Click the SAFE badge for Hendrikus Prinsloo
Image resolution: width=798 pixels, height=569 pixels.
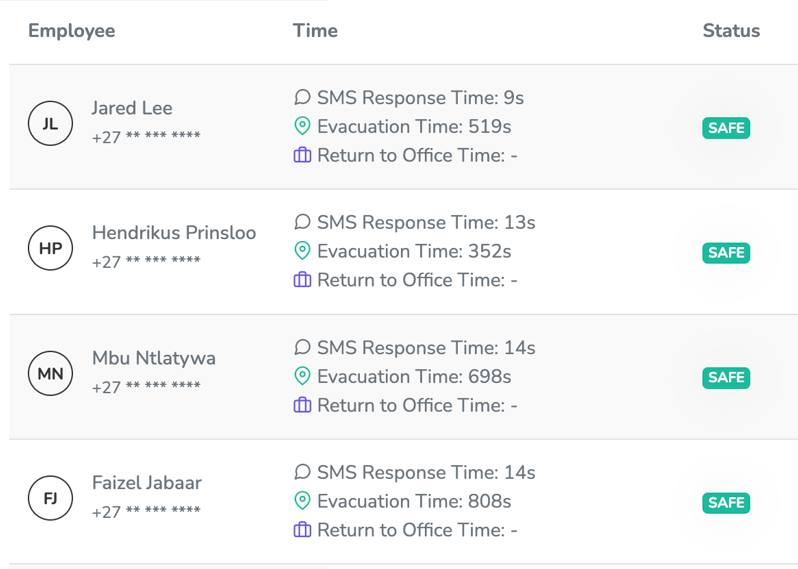pyautogui.click(x=726, y=253)
